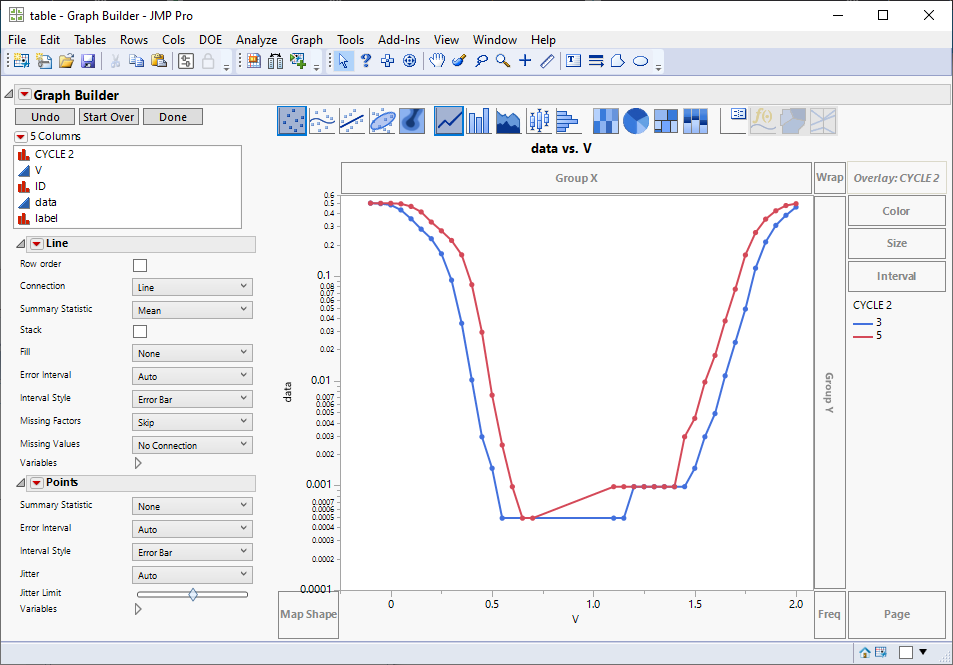953x665 pixels.
Task: Select the Line element icon
Action: click(x=449, y=120)
